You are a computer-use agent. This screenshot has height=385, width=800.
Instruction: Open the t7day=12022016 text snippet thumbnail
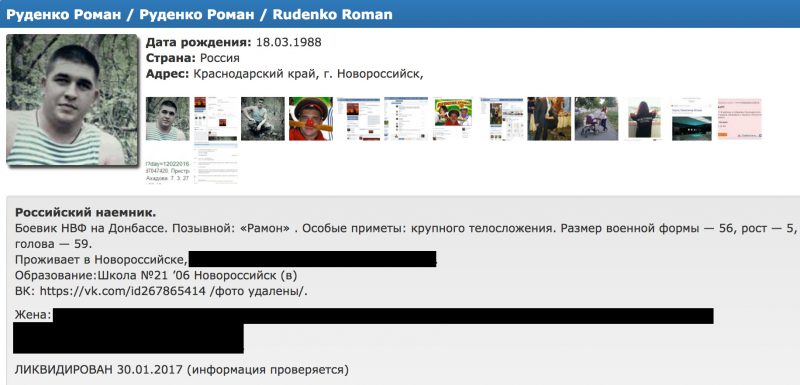tap(168, 172)
